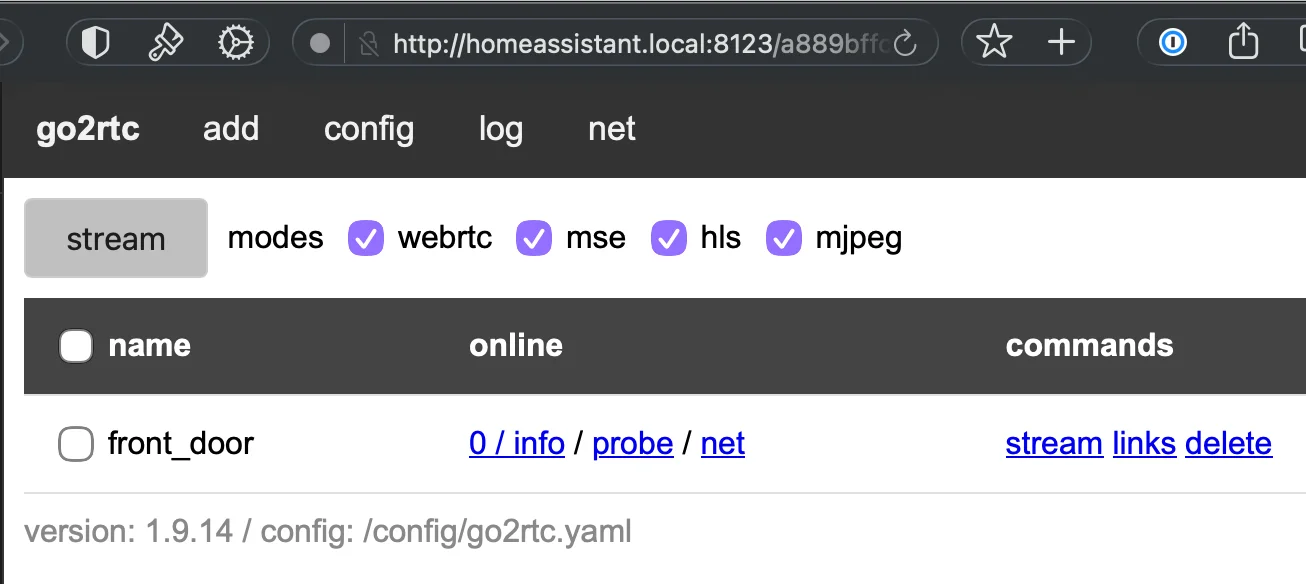The width and height of the screenshot is (1306, 584).
Task: Open a new tab with plus icon
Action: (1060, 42)
